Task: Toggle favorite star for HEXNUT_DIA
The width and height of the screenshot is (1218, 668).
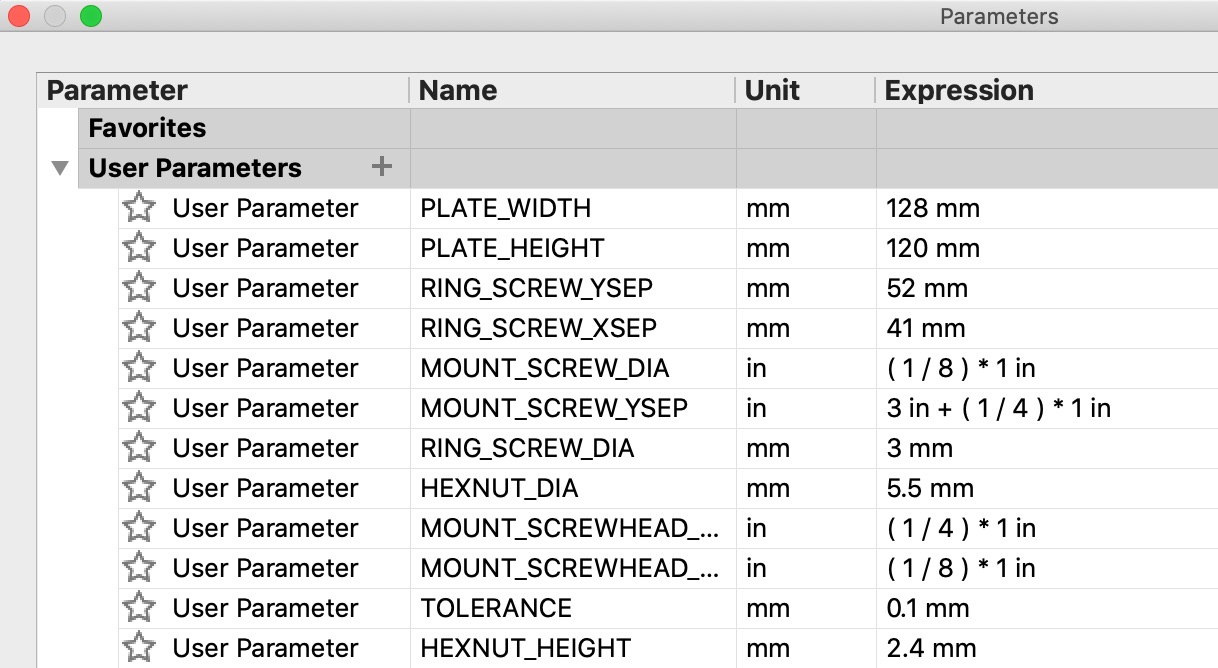Action: coord(139,488)
